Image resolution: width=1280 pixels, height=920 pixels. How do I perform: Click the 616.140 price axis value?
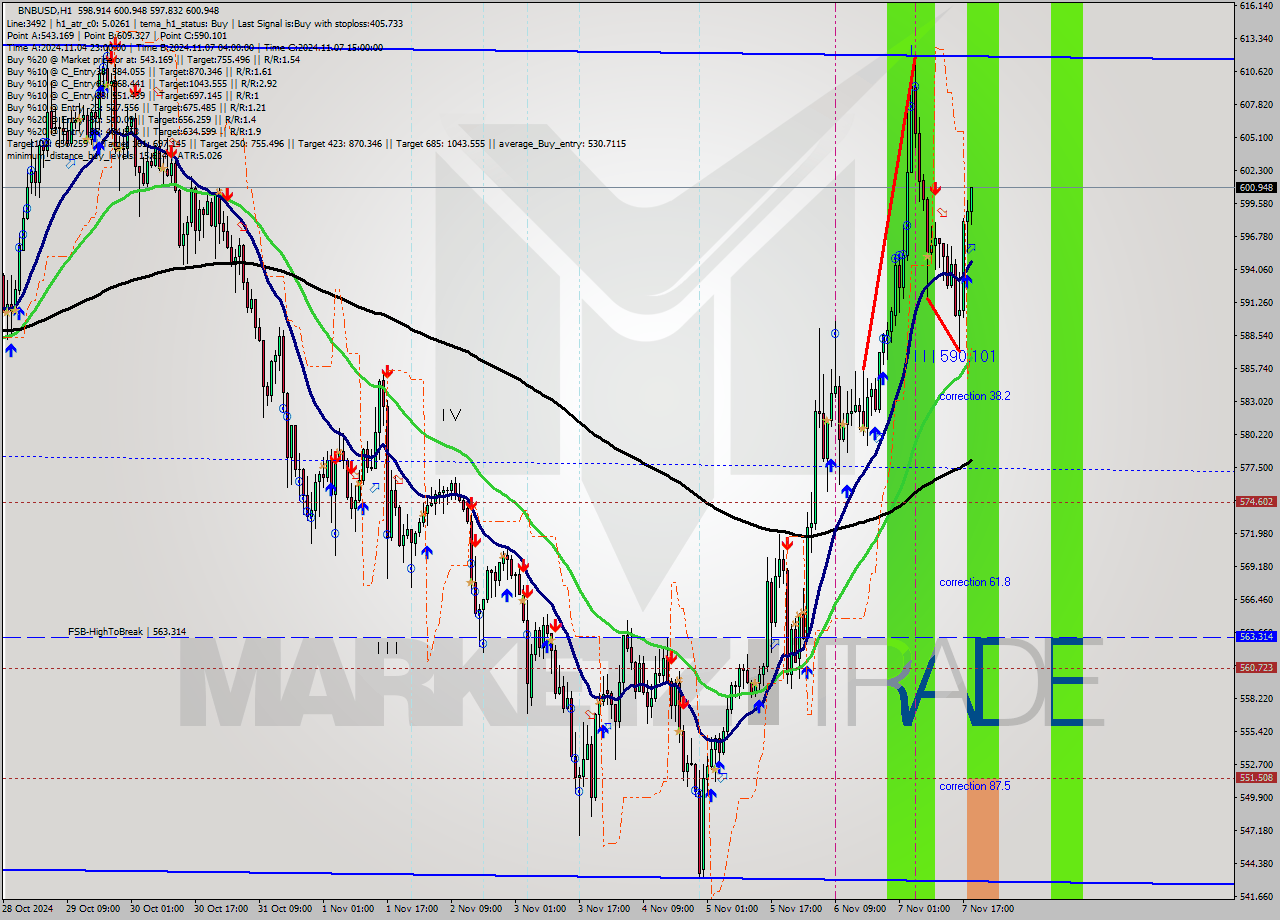click(x=1256, y=6)
